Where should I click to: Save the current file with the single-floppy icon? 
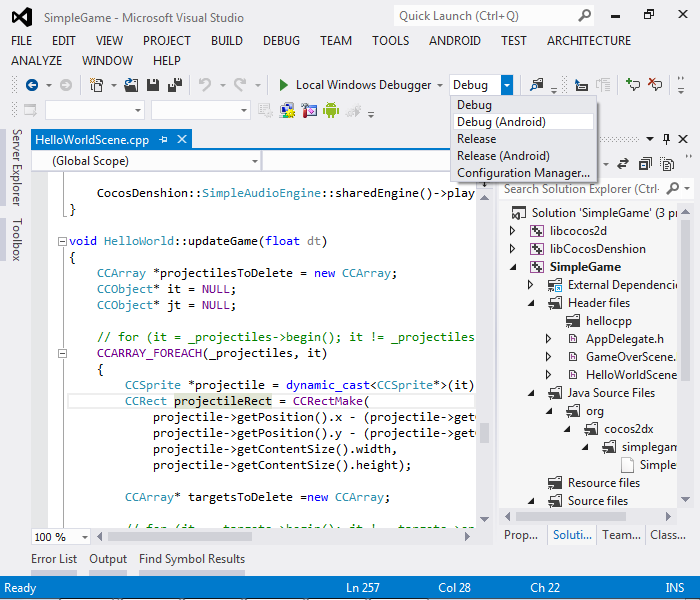click(153, 85)
